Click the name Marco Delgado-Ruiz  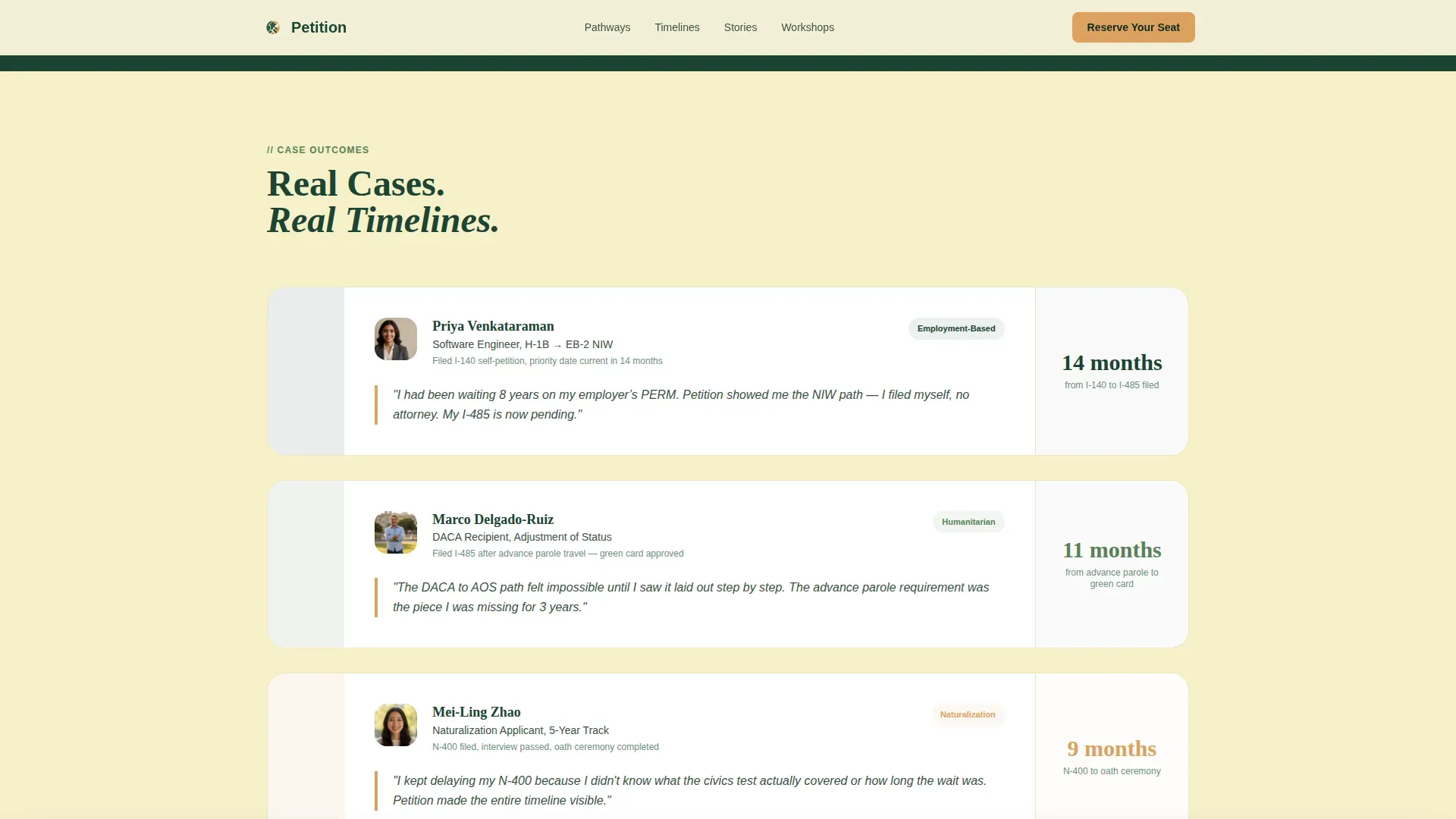[493, 519]
